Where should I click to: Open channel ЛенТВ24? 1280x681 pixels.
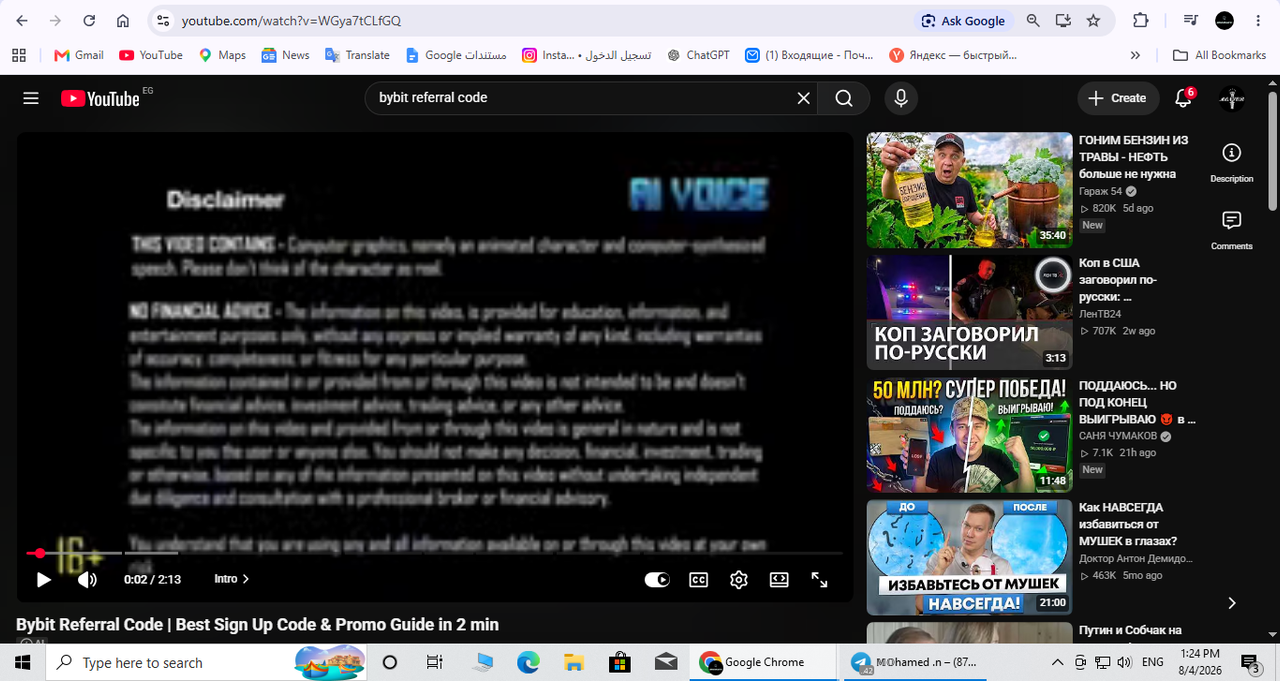point(1100,314)
